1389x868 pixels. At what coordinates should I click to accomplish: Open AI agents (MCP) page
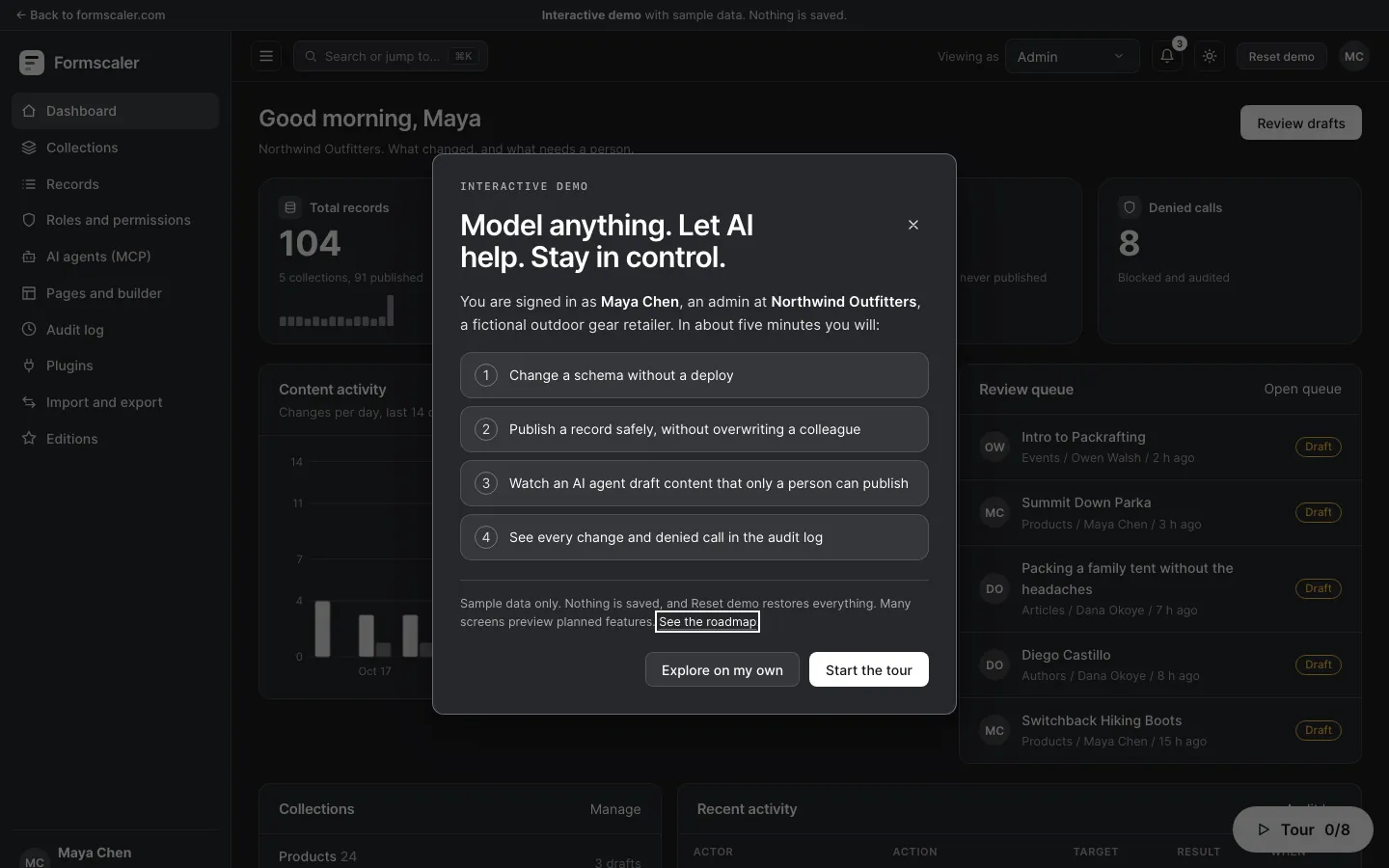(x=115, y=257)
